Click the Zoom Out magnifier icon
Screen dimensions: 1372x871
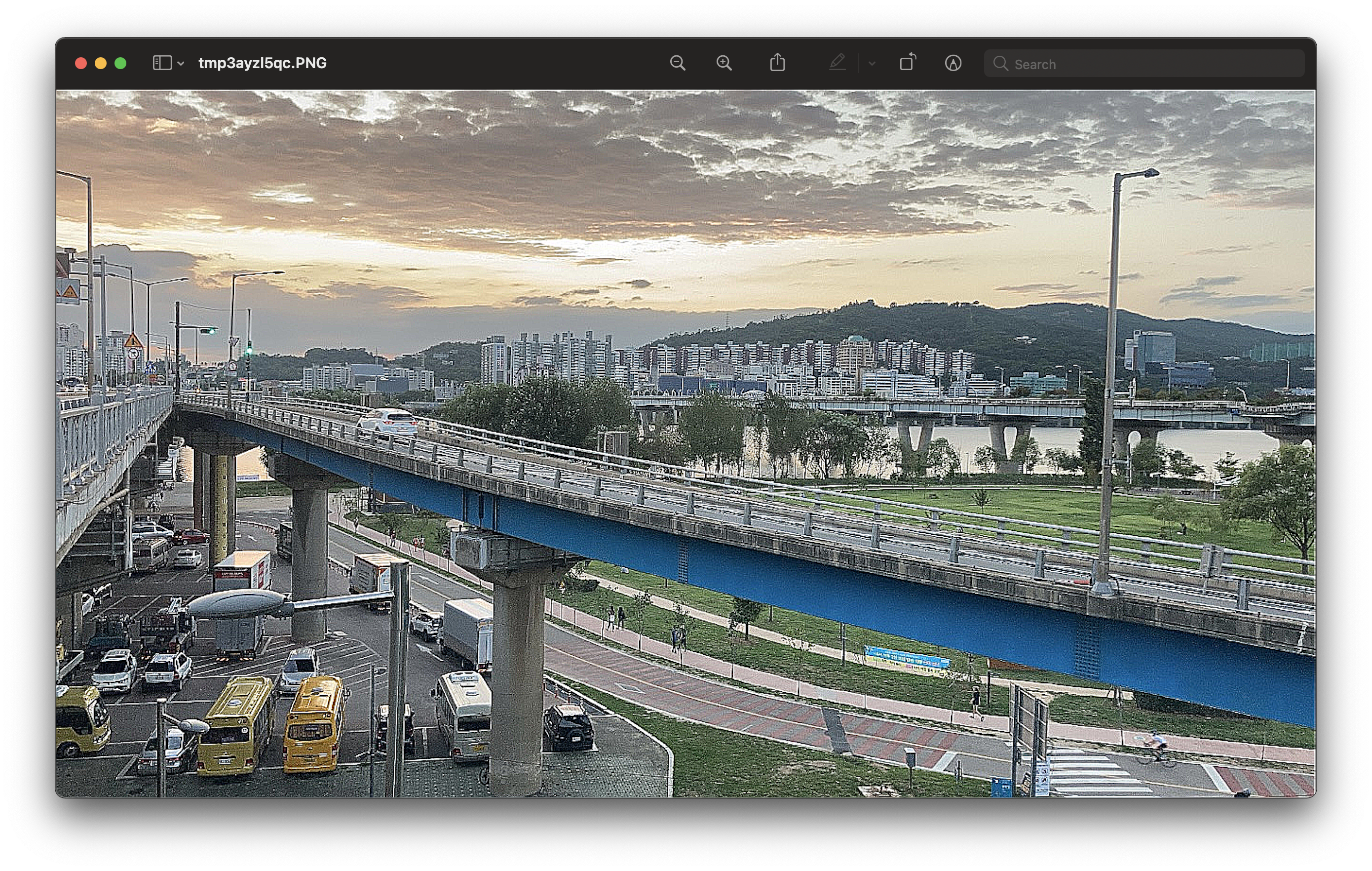pyautogui.click(x=678, y=63)
